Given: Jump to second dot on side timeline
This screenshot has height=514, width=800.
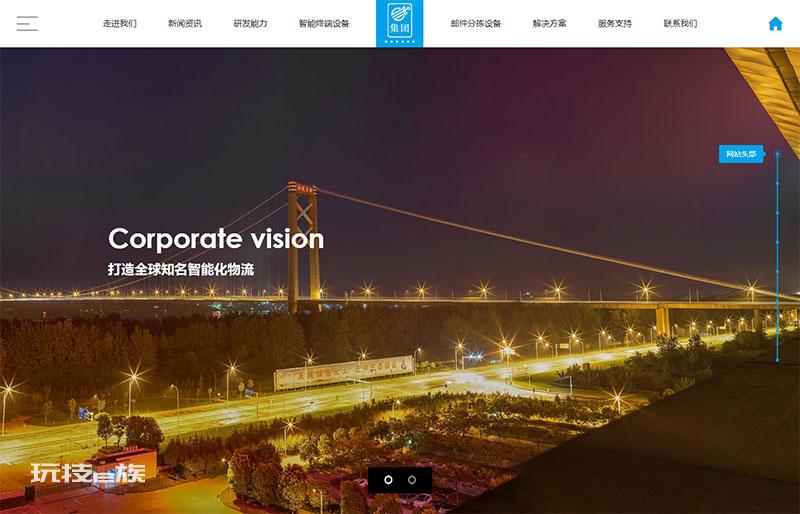Looking at the screenshot, I should tap(777, 183).
